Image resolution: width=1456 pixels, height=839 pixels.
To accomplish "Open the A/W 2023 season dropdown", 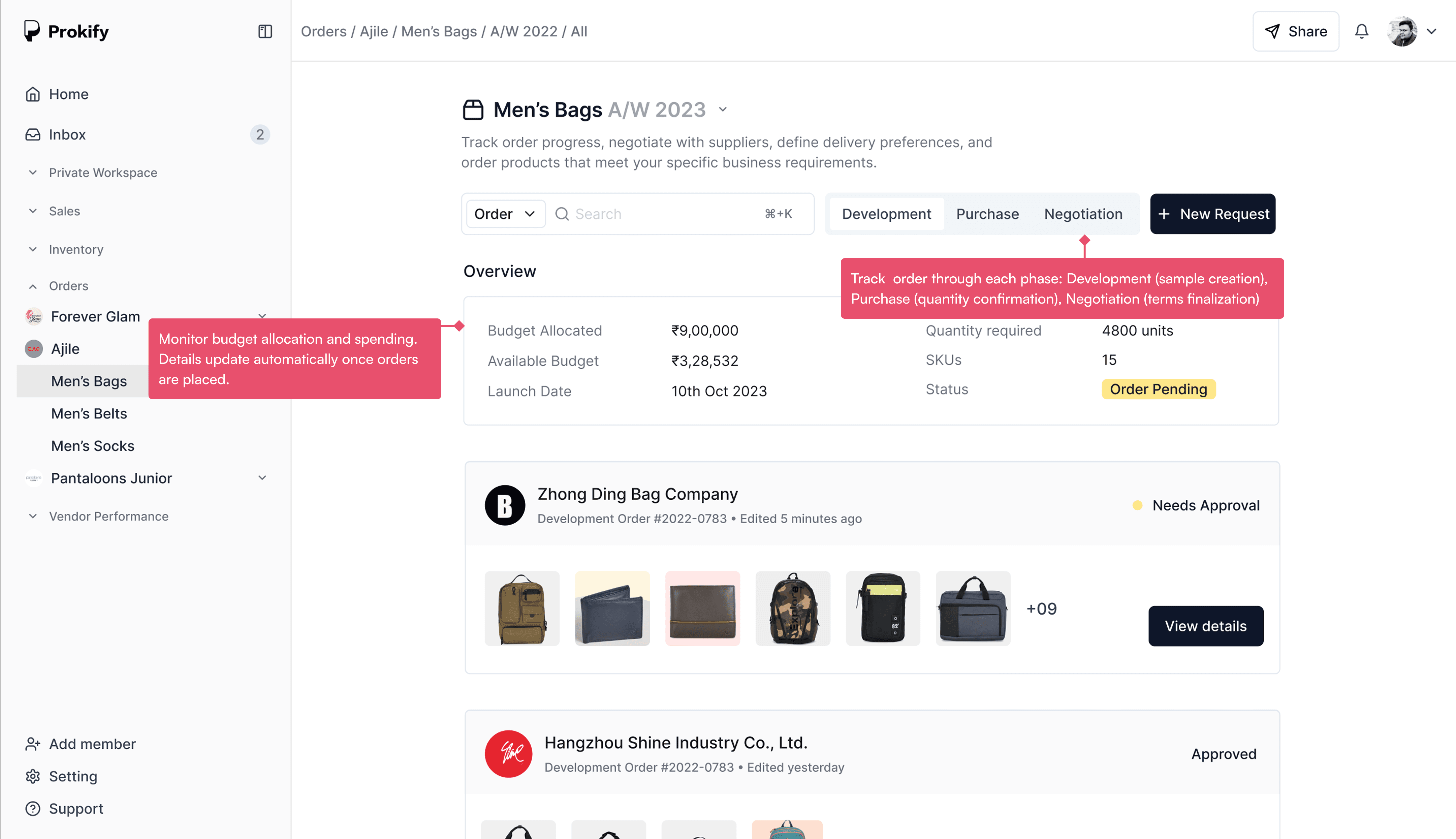I will click(723, 110).
